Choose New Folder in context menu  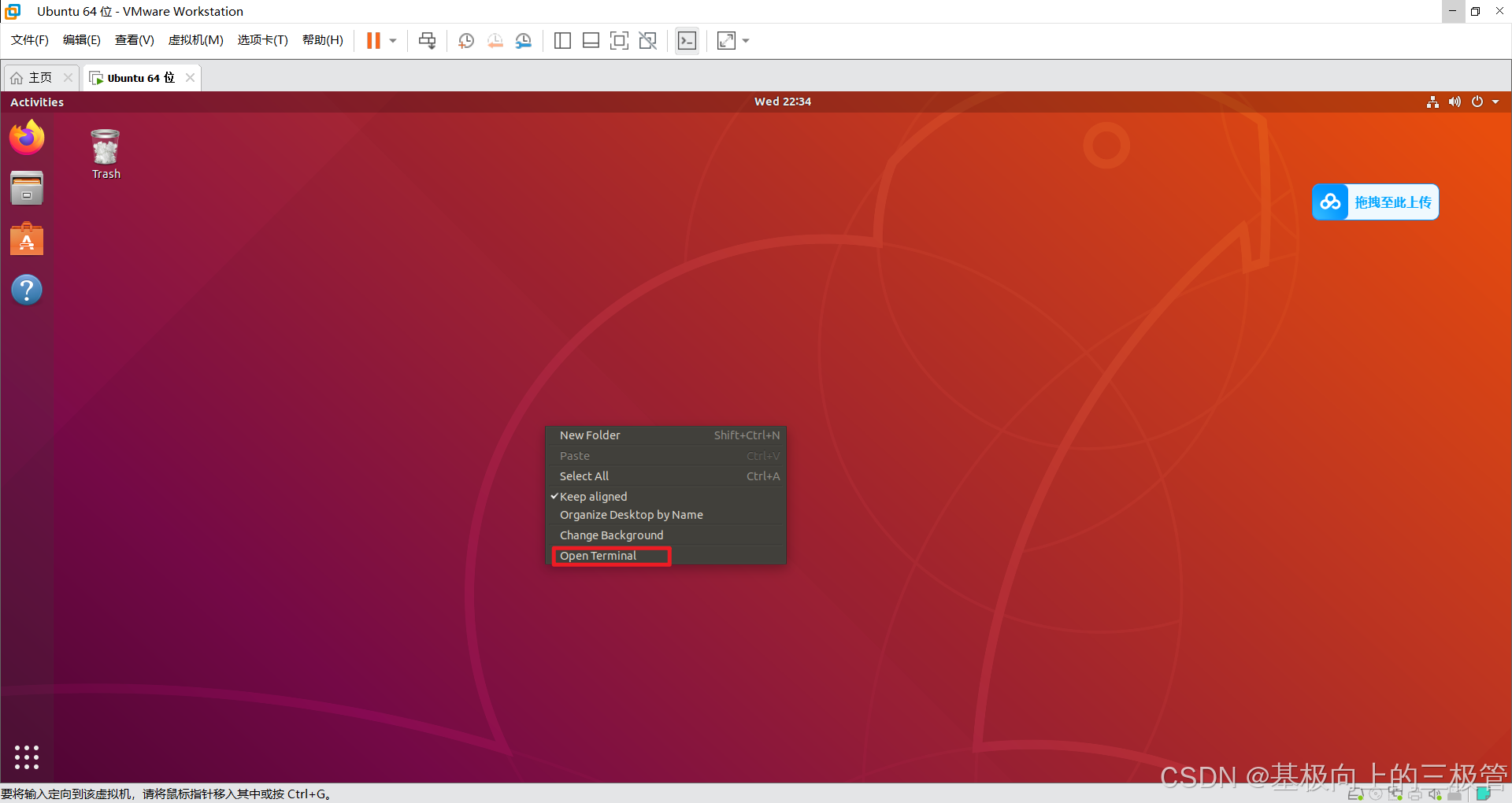coord(665,435)
